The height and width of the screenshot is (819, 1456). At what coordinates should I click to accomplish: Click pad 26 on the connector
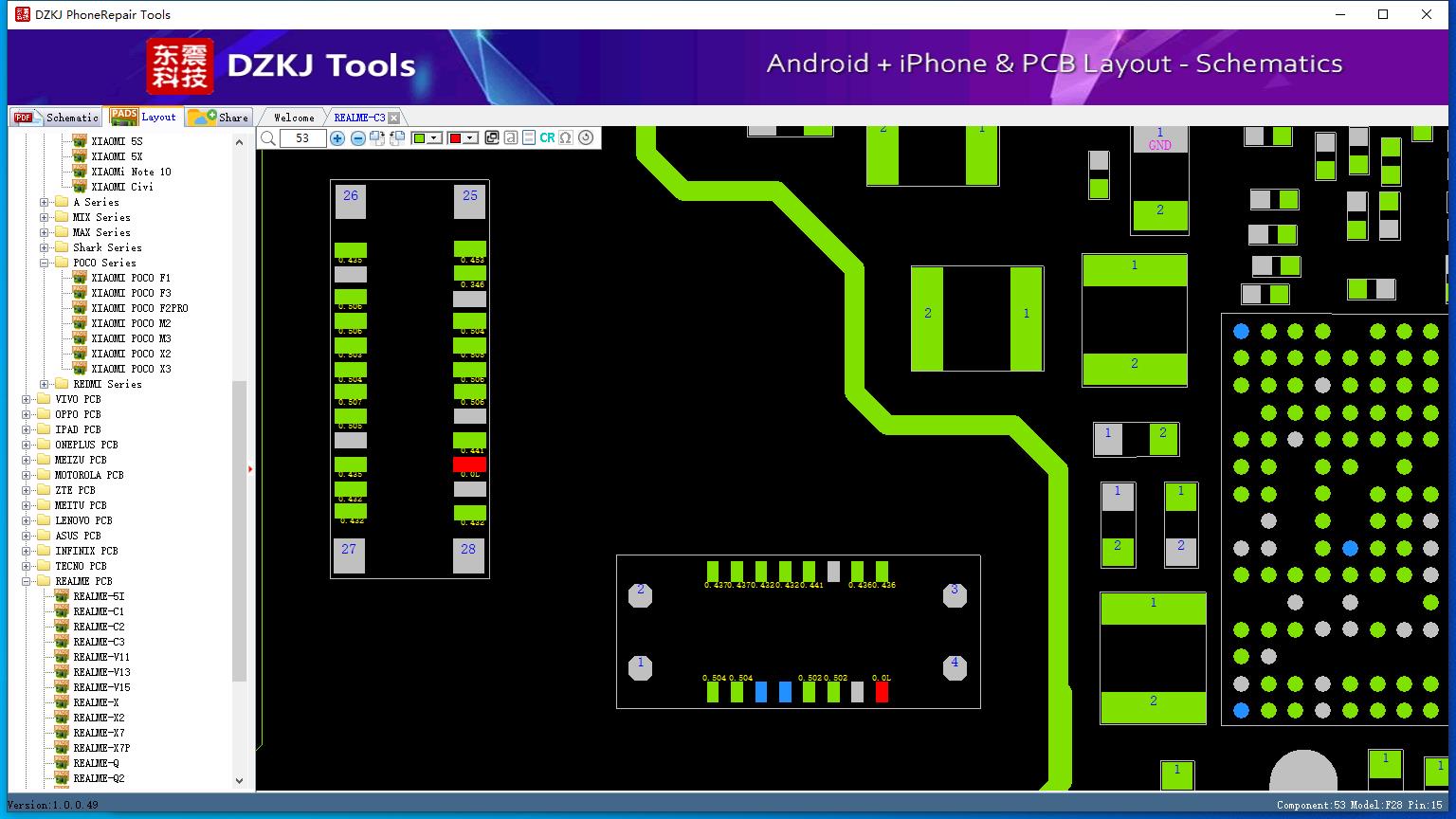[351, 201]
